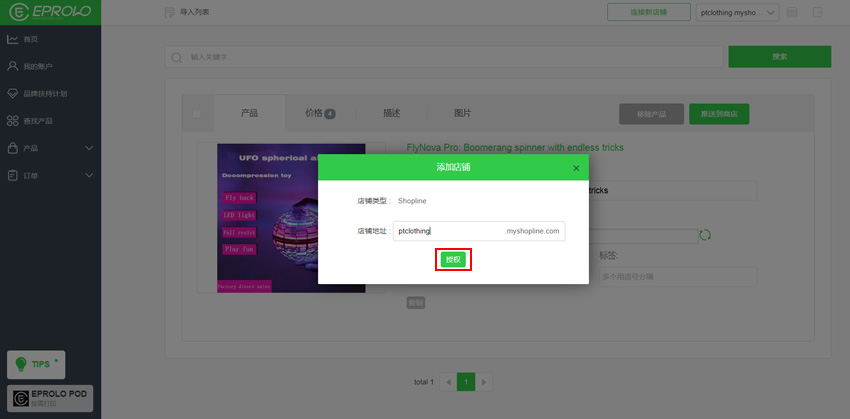Focus the 输入关键字 search field

pyautogui.click(x=443, y=57)
